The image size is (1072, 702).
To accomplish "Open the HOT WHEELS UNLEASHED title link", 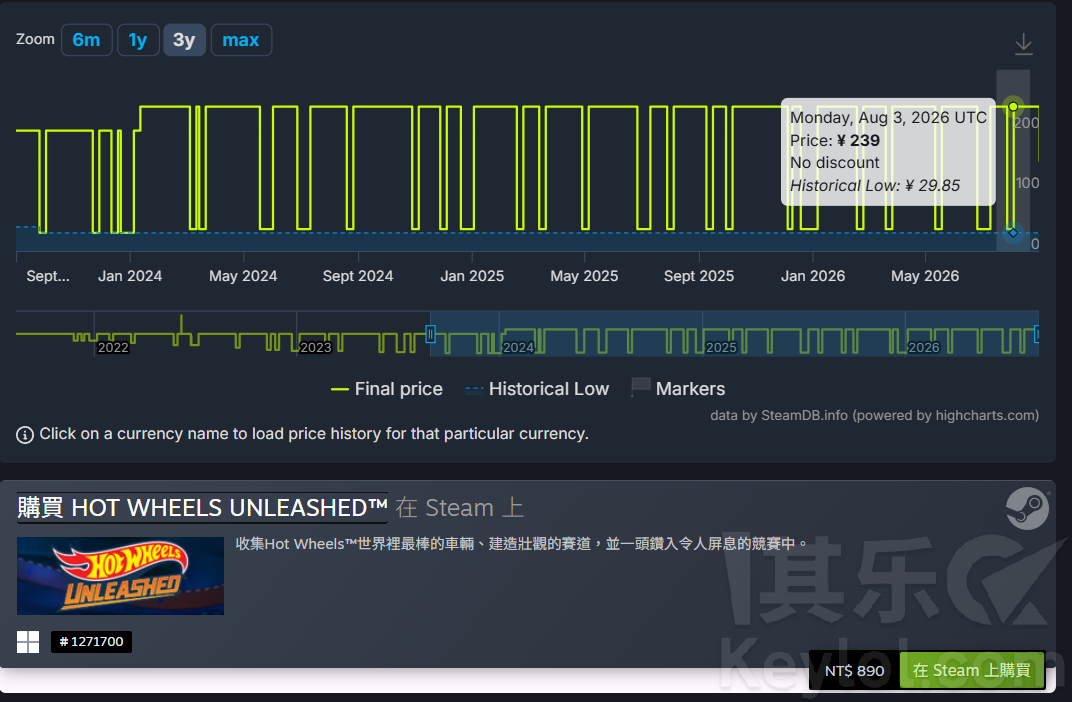I will (202, 508).
